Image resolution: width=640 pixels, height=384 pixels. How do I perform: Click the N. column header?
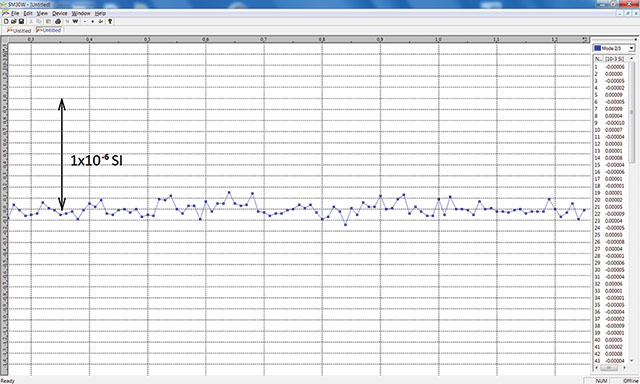pos(598,59)
